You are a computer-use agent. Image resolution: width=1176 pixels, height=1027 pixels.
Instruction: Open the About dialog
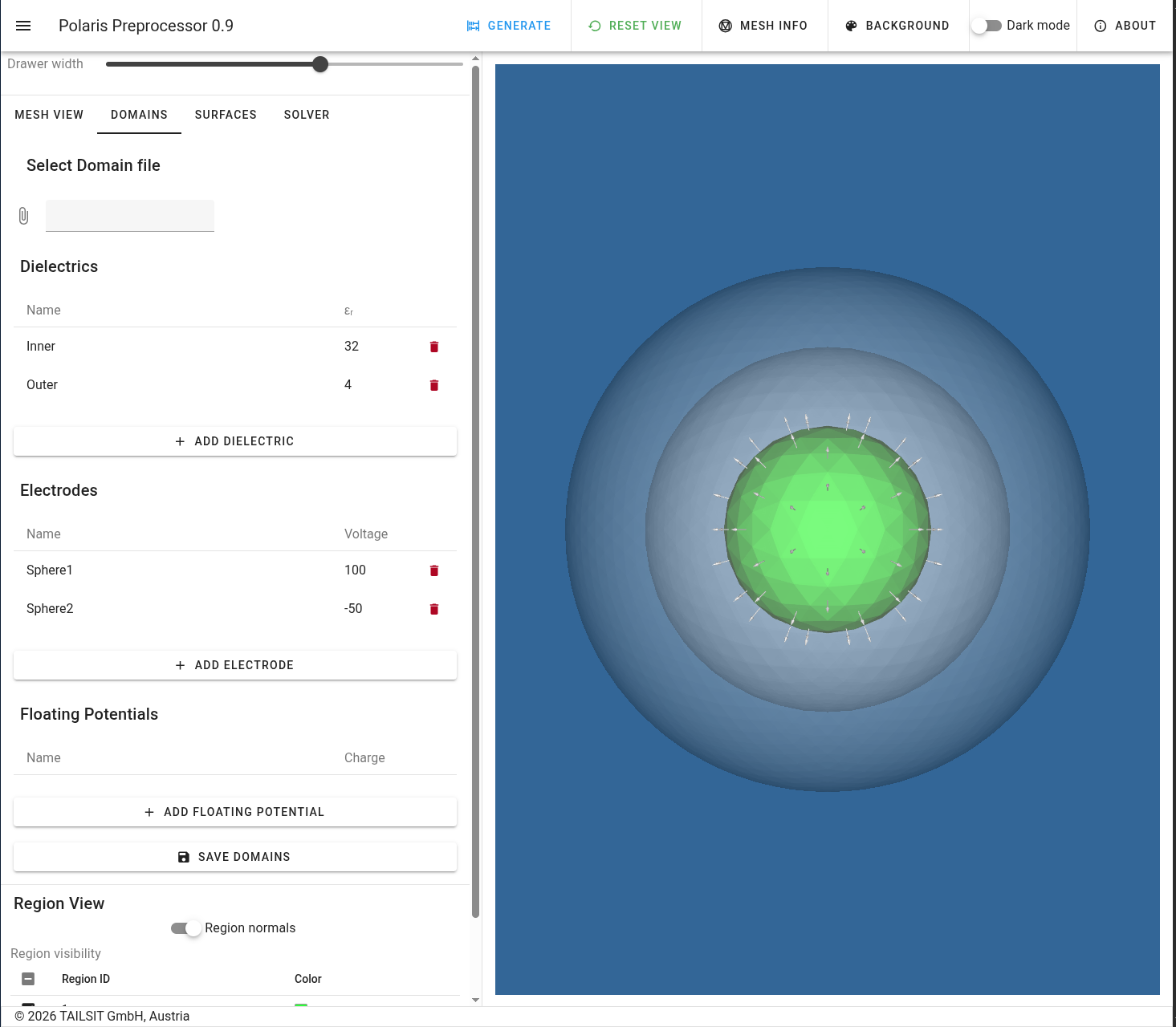coord(1125,26)
